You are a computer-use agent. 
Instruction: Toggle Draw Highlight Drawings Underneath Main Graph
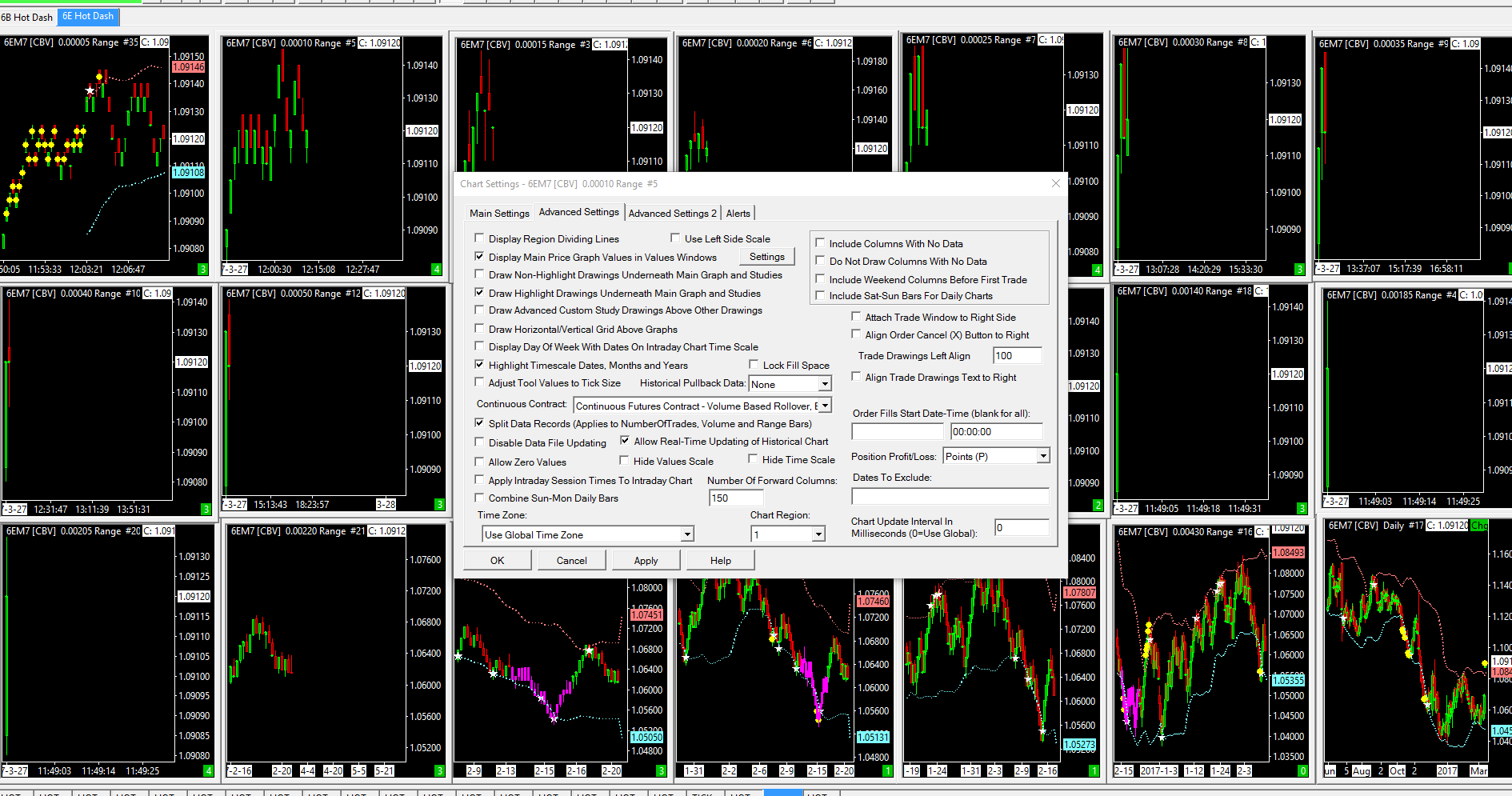[x=479, y=293]
